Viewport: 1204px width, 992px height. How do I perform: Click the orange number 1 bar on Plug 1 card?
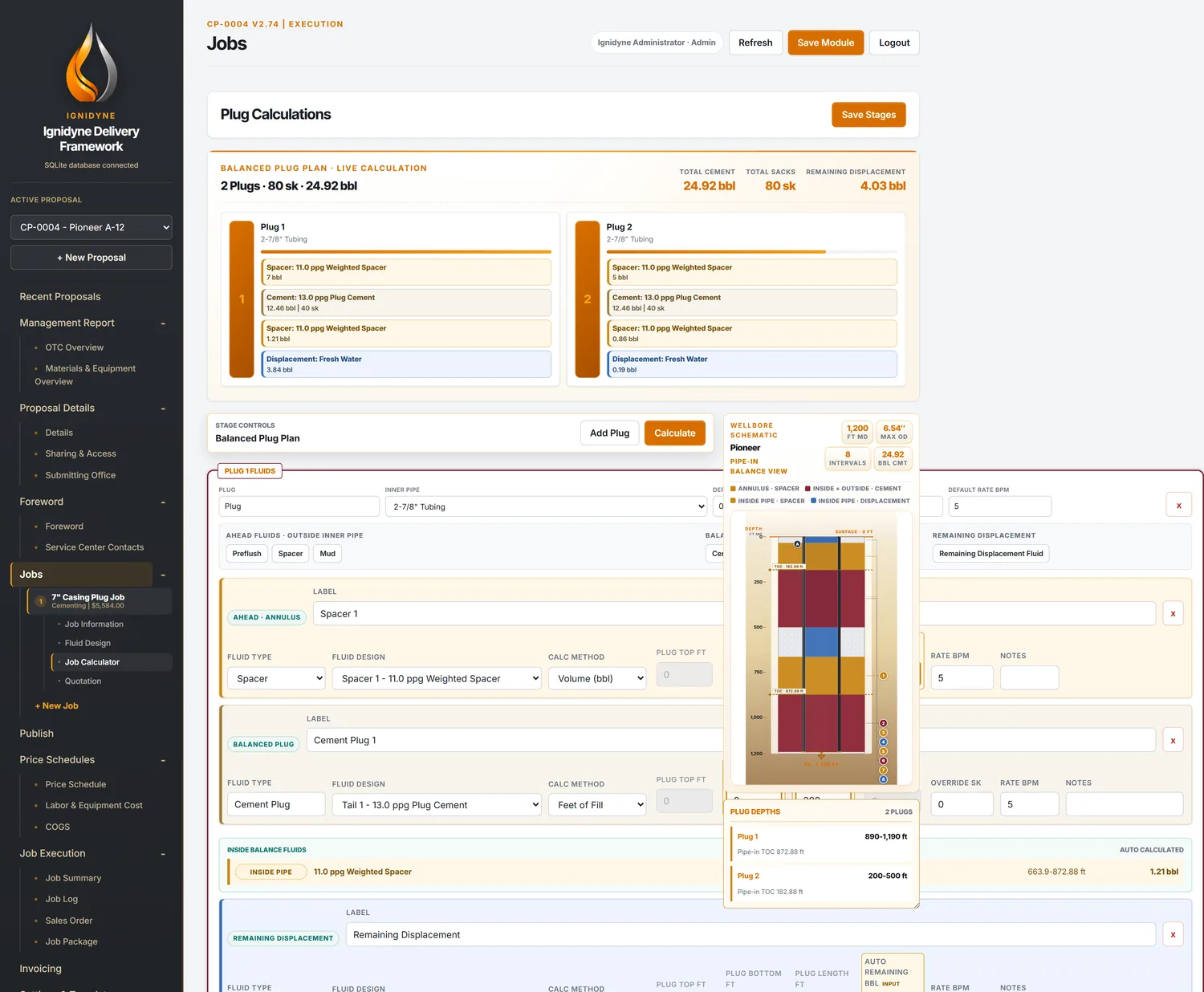pos(242,299)
